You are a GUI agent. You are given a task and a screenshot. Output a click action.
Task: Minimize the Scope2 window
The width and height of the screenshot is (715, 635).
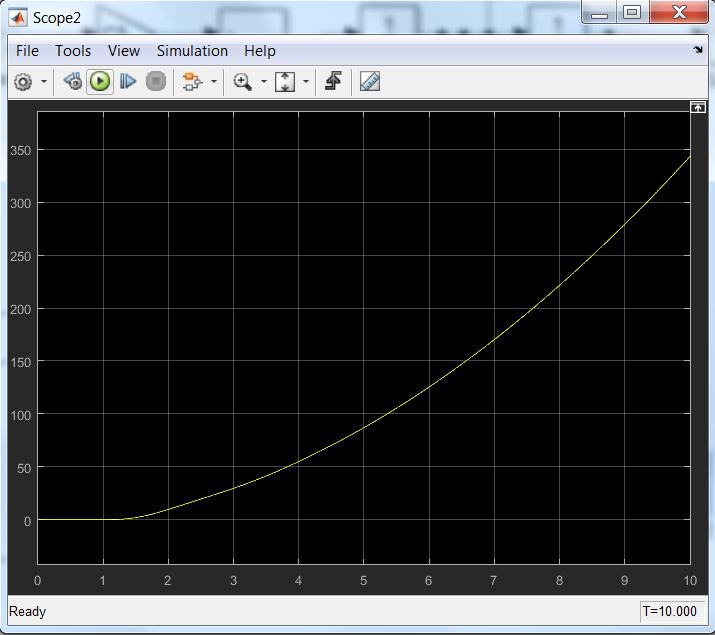pos(599,12)
